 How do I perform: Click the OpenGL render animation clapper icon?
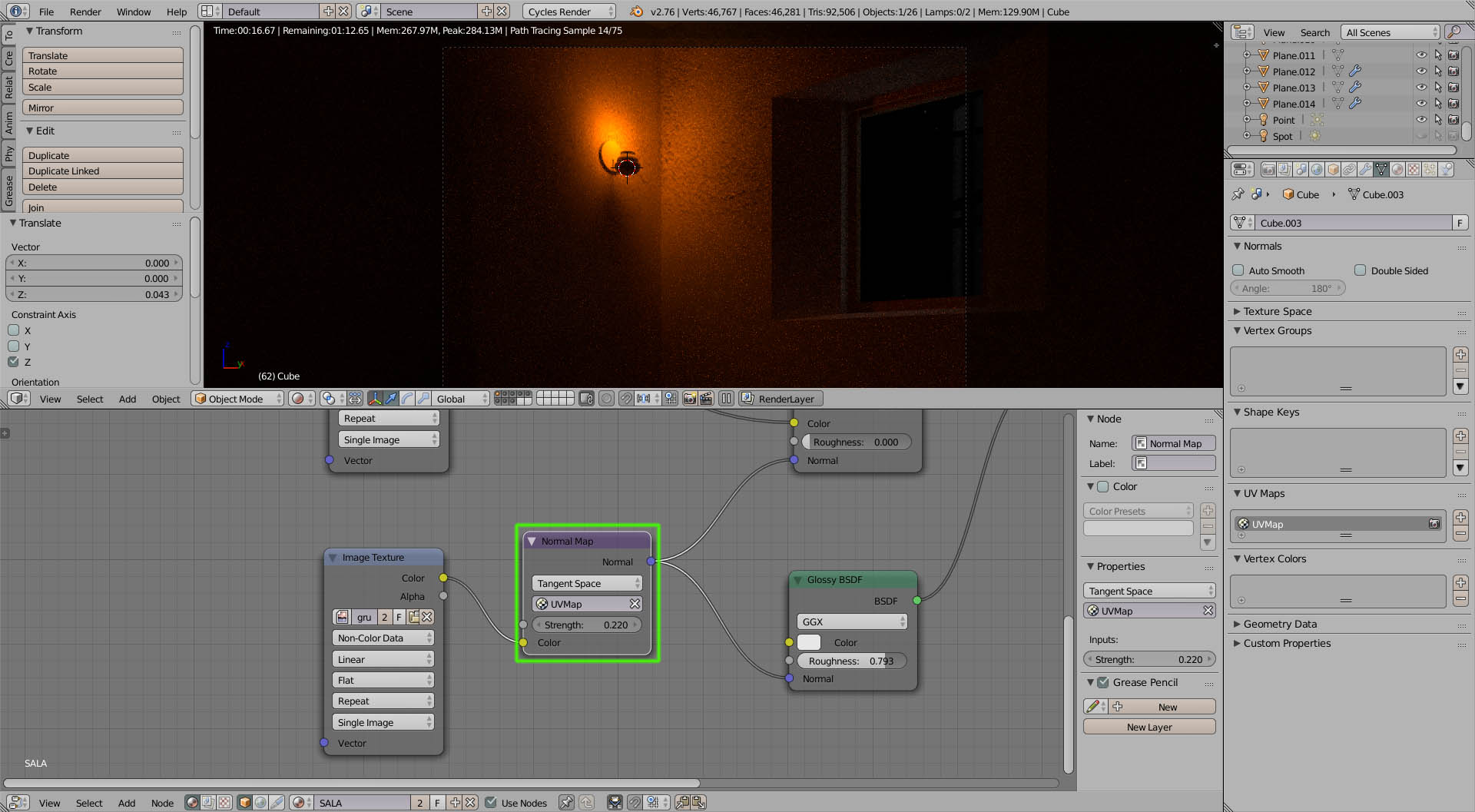coord(706,399)
